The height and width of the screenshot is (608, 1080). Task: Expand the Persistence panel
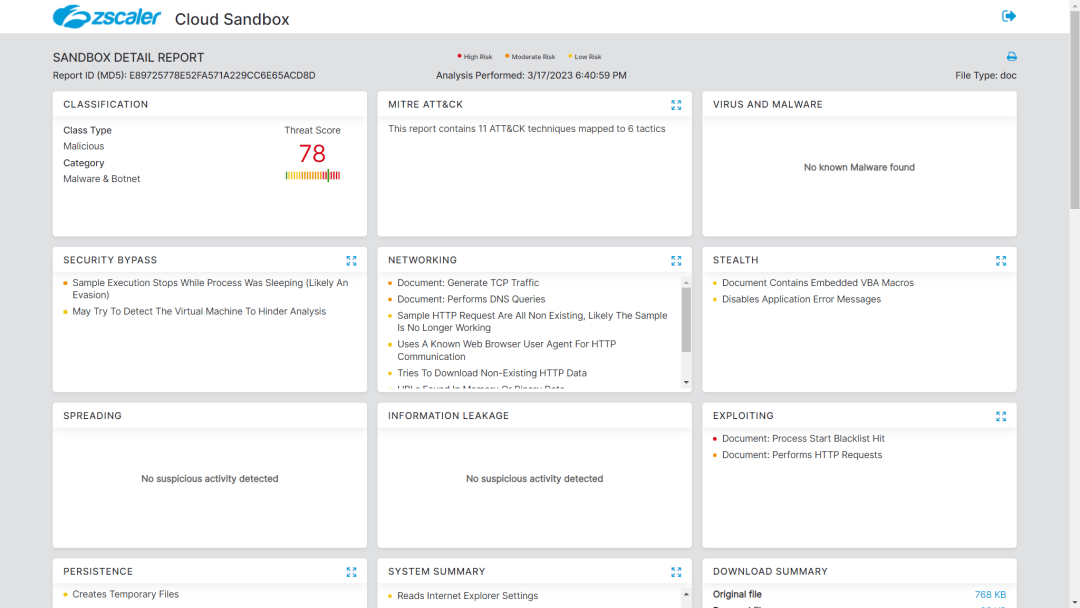tap(351, 573)
